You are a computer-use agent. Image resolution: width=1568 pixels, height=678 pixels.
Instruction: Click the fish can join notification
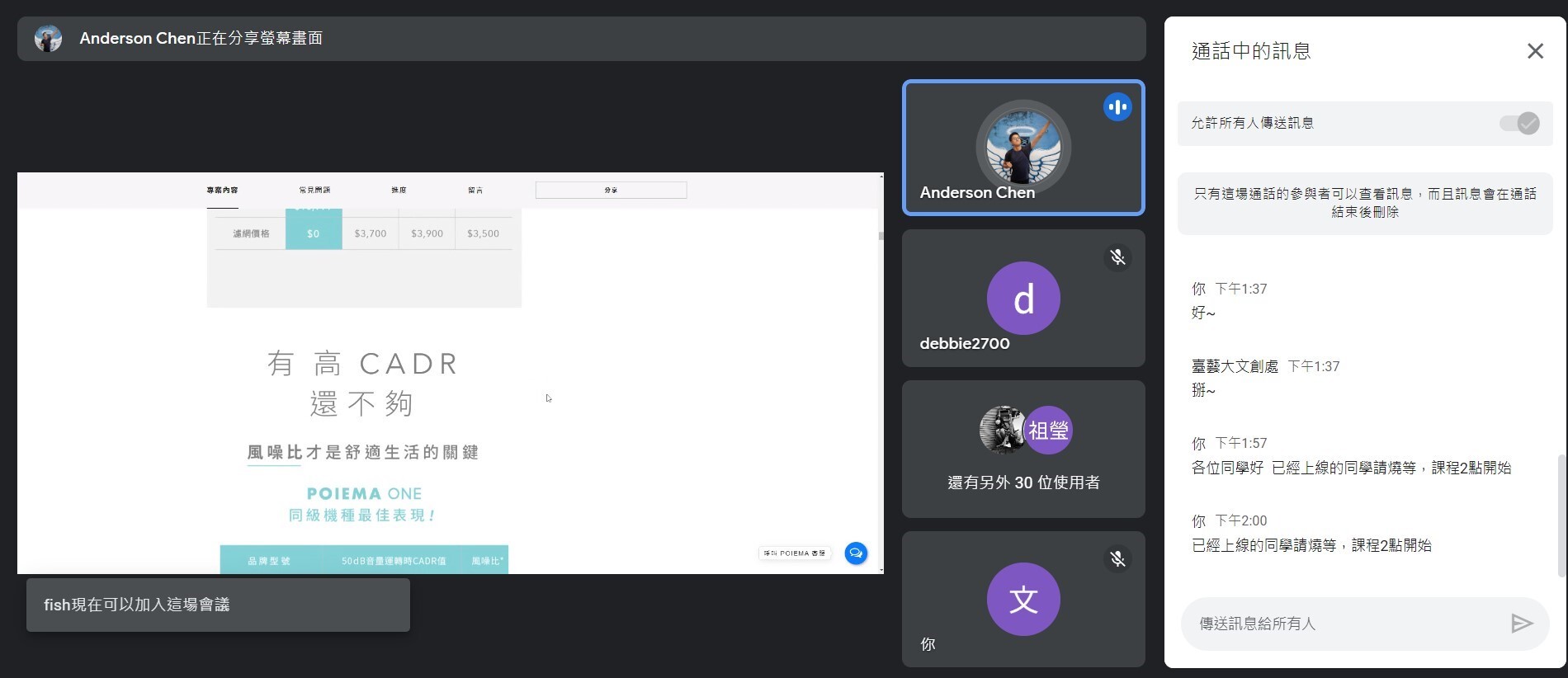pyautogui.click(x=218, y=605)
